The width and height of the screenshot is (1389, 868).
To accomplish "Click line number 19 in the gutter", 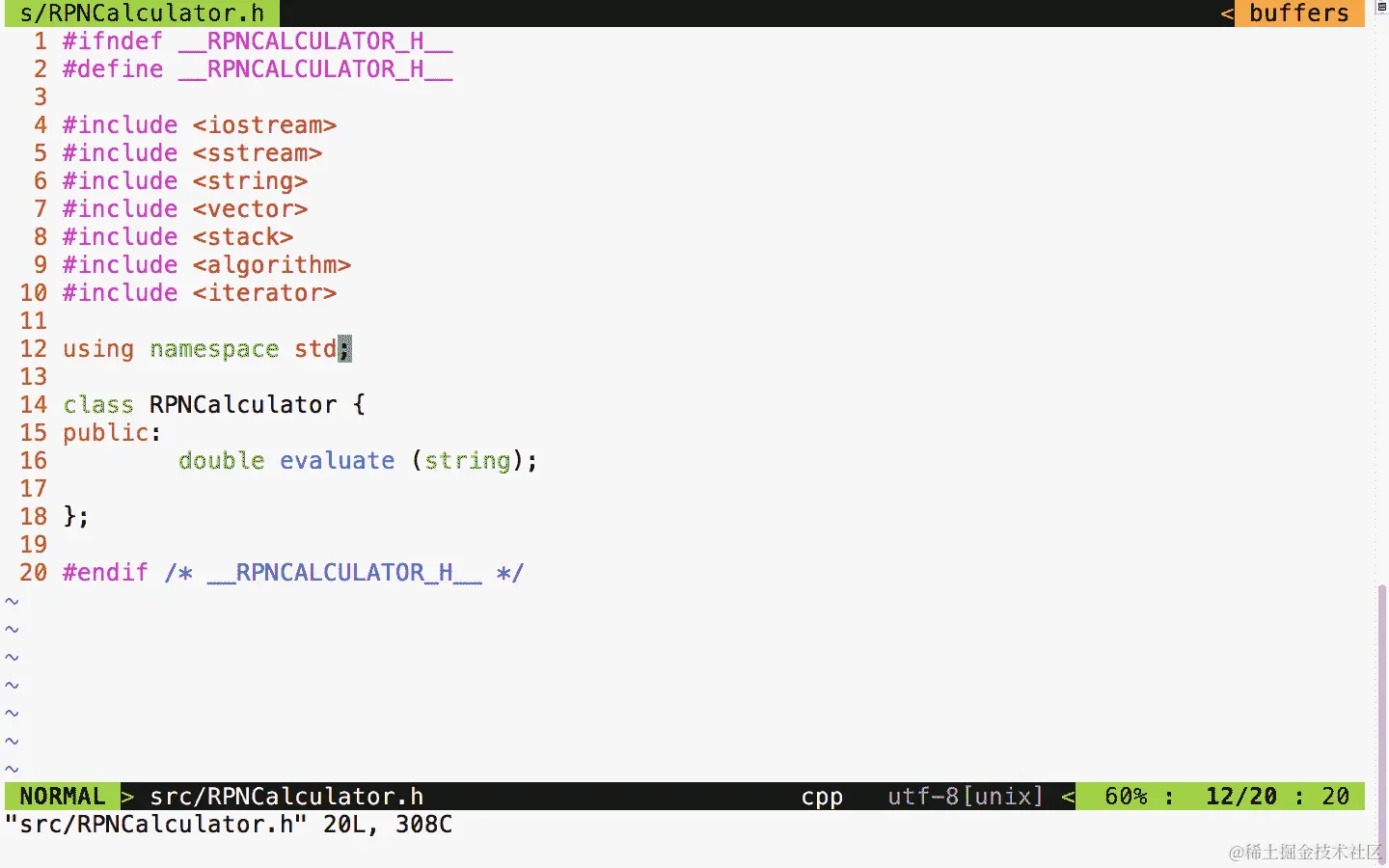I will (34, 545).
